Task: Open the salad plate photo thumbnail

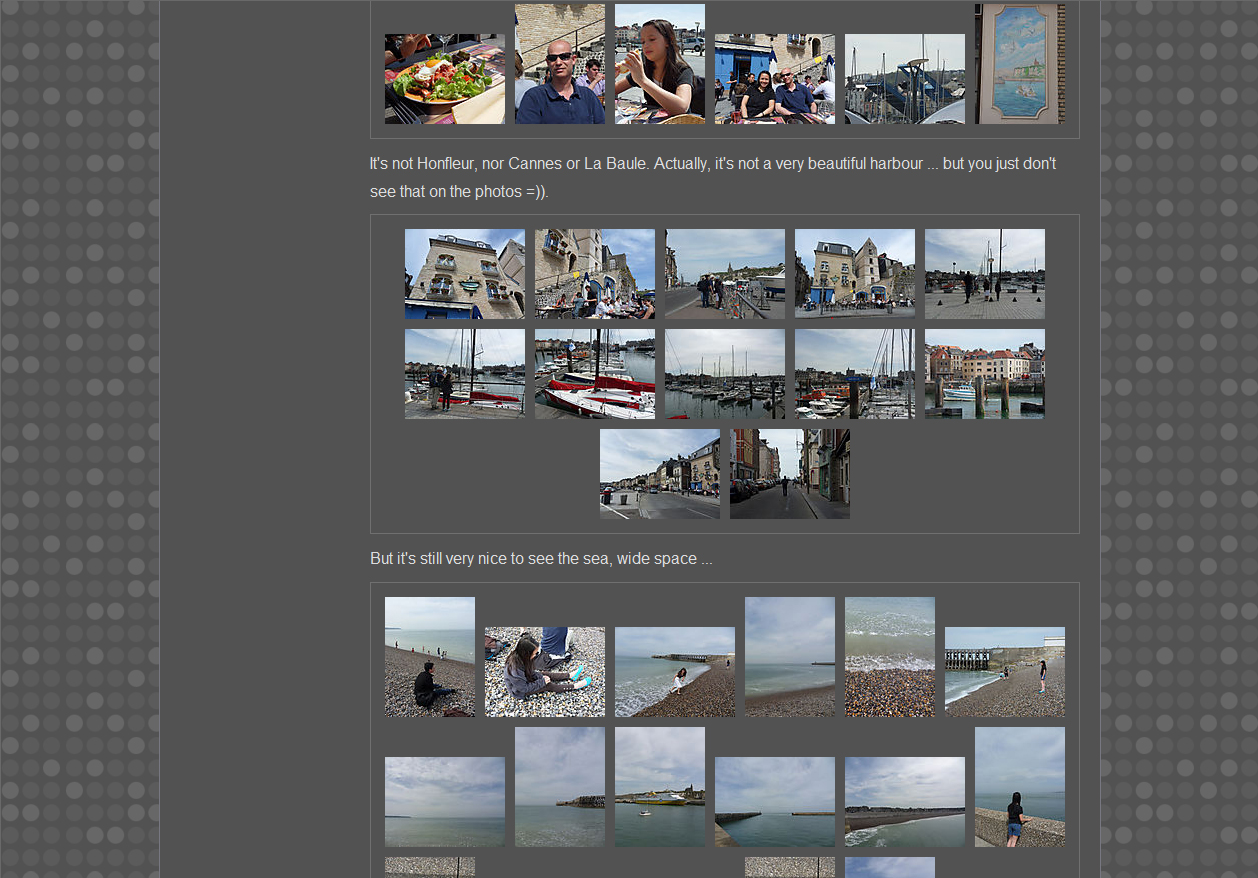Action: coord(444,79)
